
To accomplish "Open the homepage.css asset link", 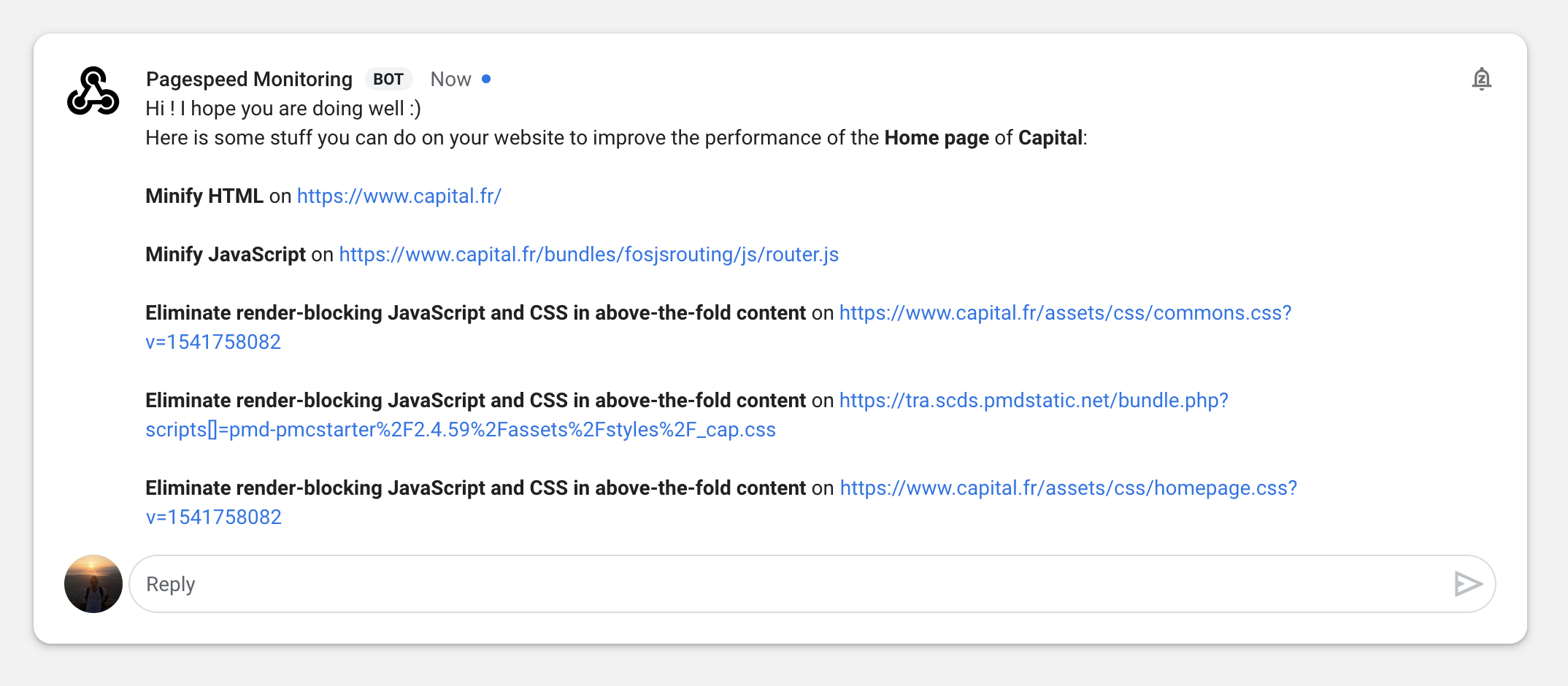I will pos(1068,487).
